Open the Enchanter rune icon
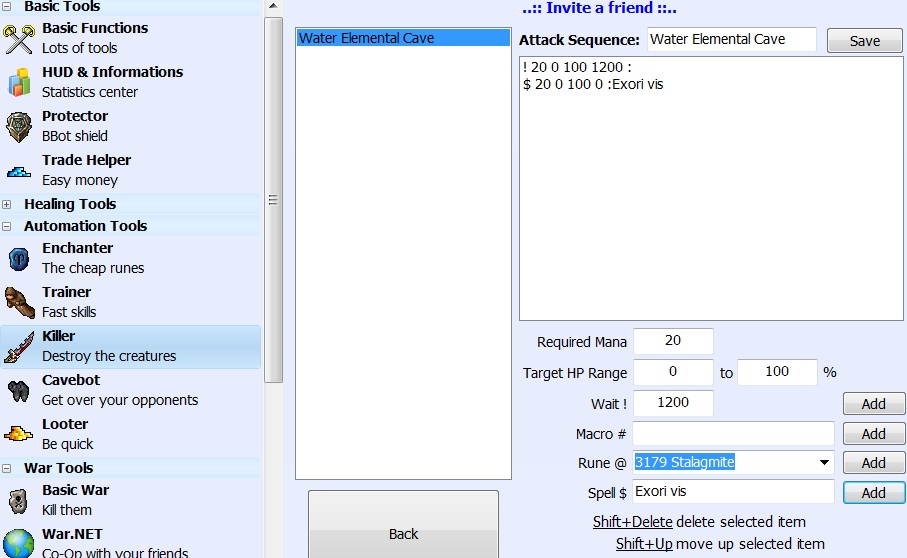 [19, 258]
